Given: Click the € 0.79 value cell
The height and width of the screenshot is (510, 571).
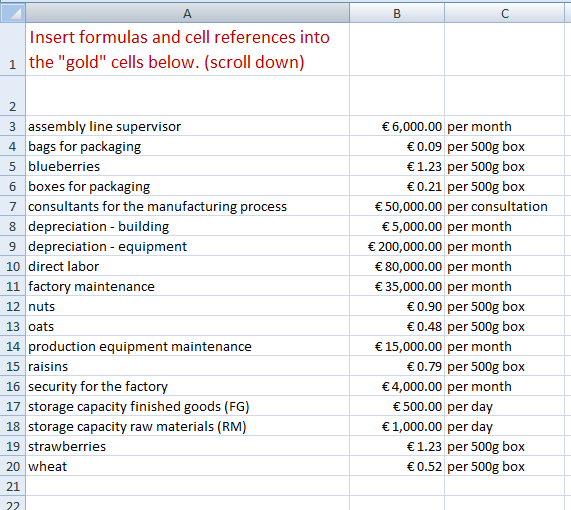Looking at the screenshot, I should 397,366.
